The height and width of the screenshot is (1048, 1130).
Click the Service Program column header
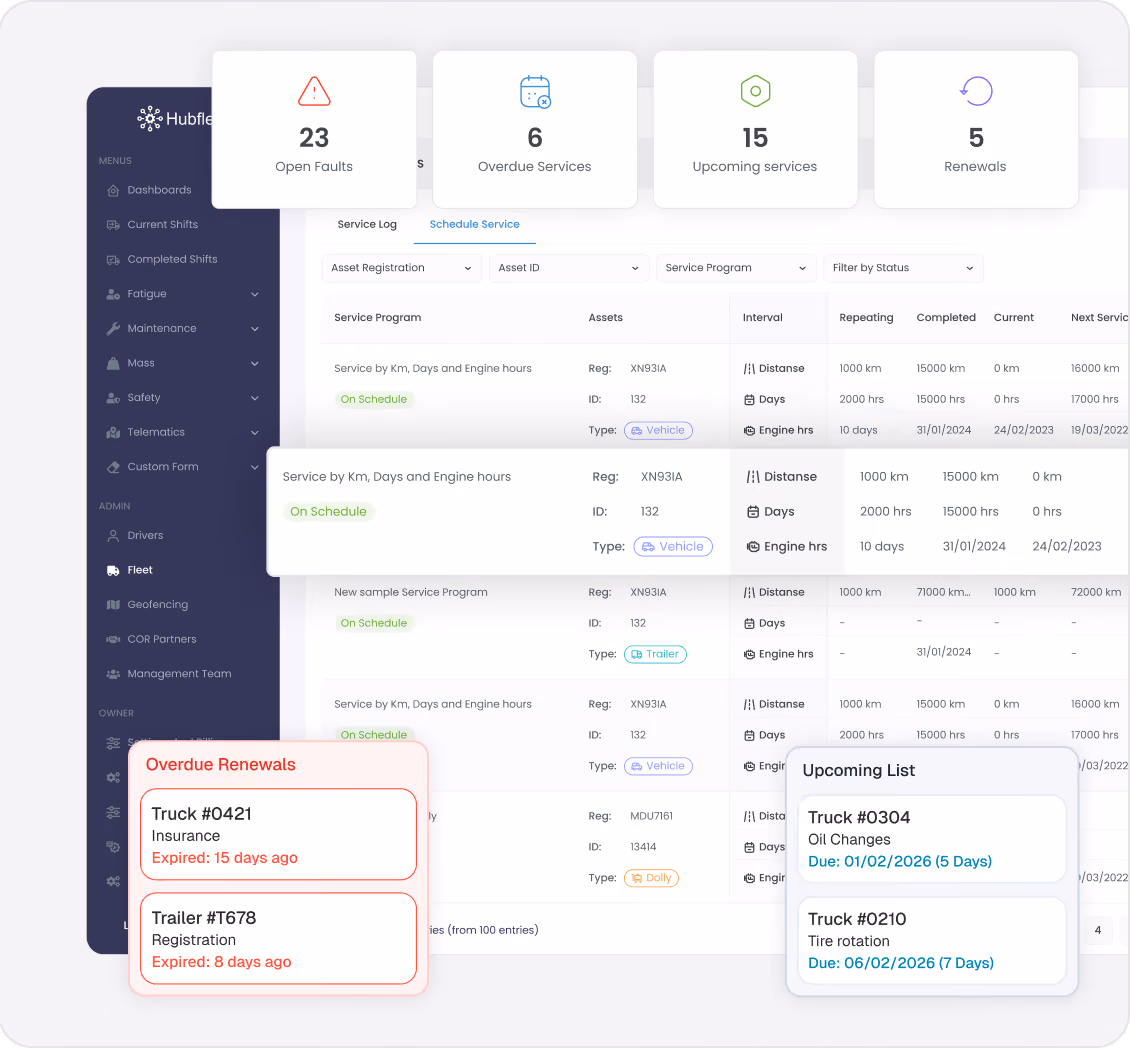378,318
